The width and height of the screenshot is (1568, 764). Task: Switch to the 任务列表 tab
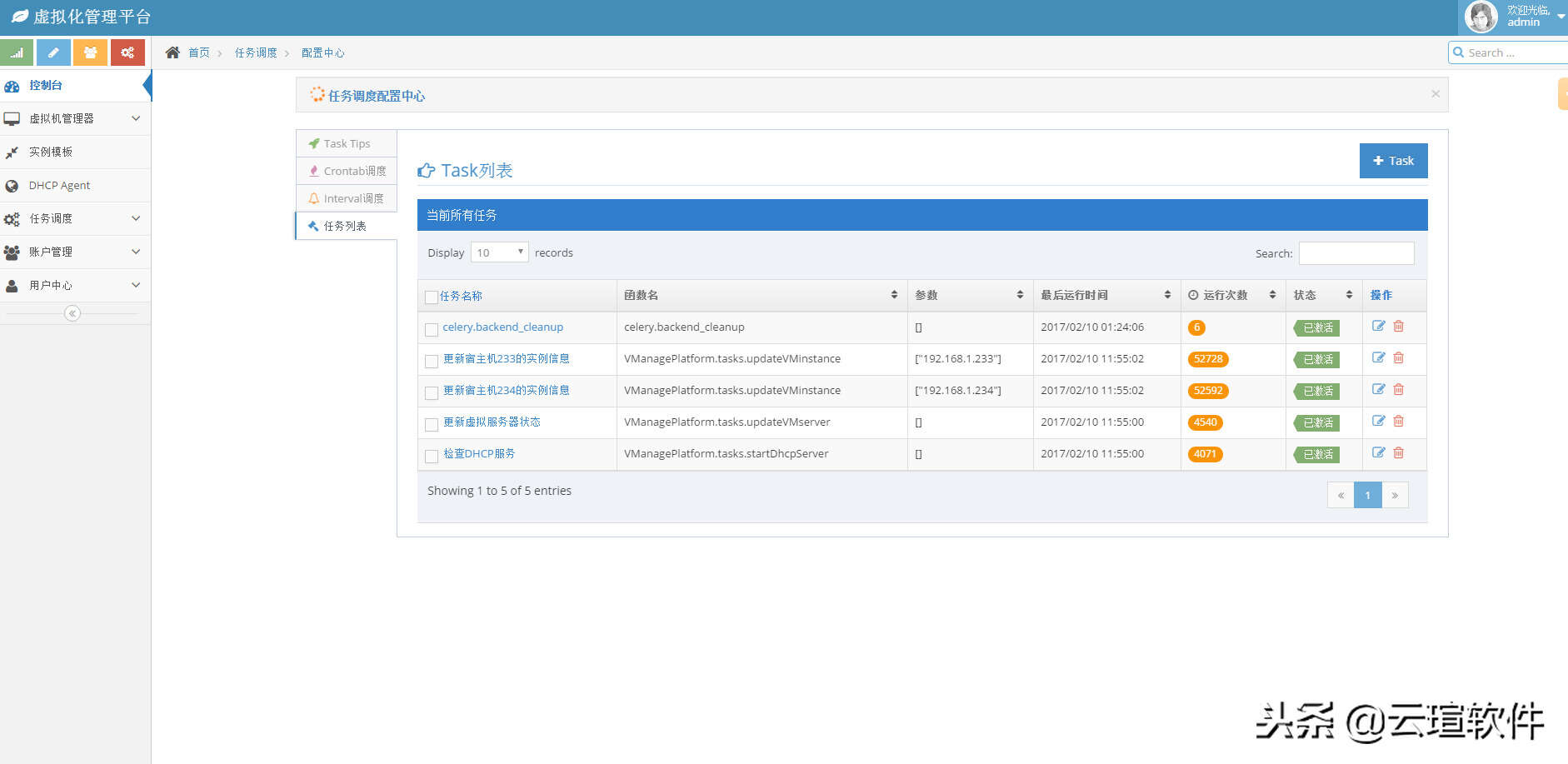click(347, 226)
